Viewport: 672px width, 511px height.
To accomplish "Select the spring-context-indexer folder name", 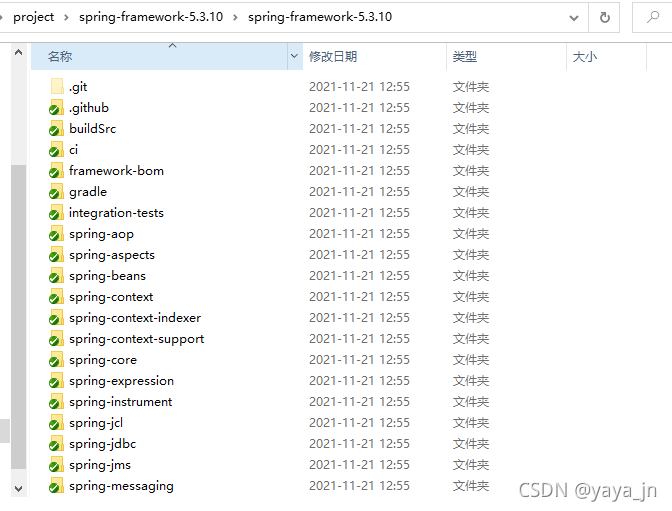I will pos(135,318).
